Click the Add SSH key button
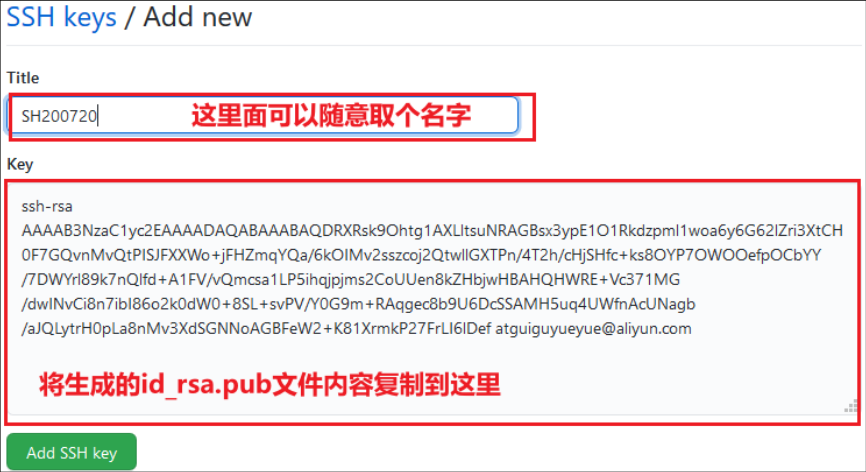866x472 pixels. click(72, 452)
